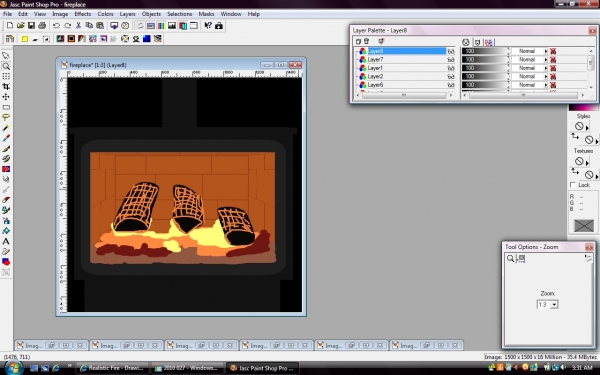Viewport: 600px width, 375px height.
Task: Click the Undo arrow icon
Action: click(56, 26)
